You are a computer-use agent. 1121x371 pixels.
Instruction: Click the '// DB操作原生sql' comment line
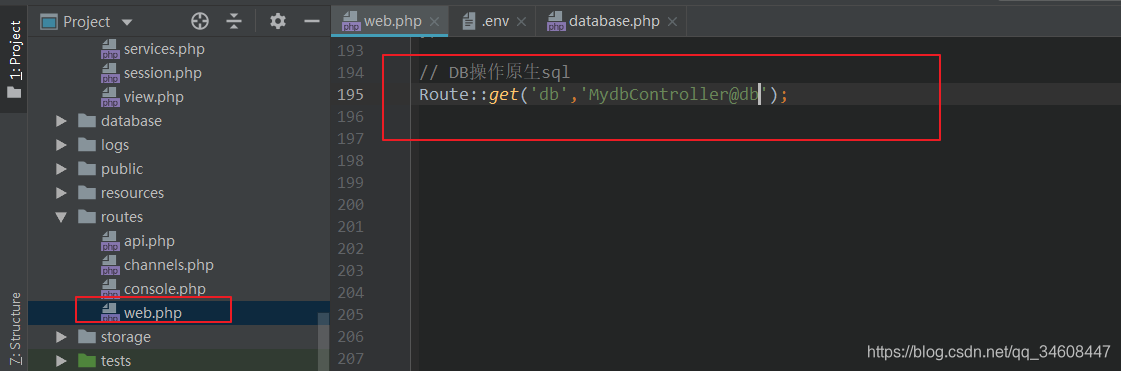click(494, 72)
